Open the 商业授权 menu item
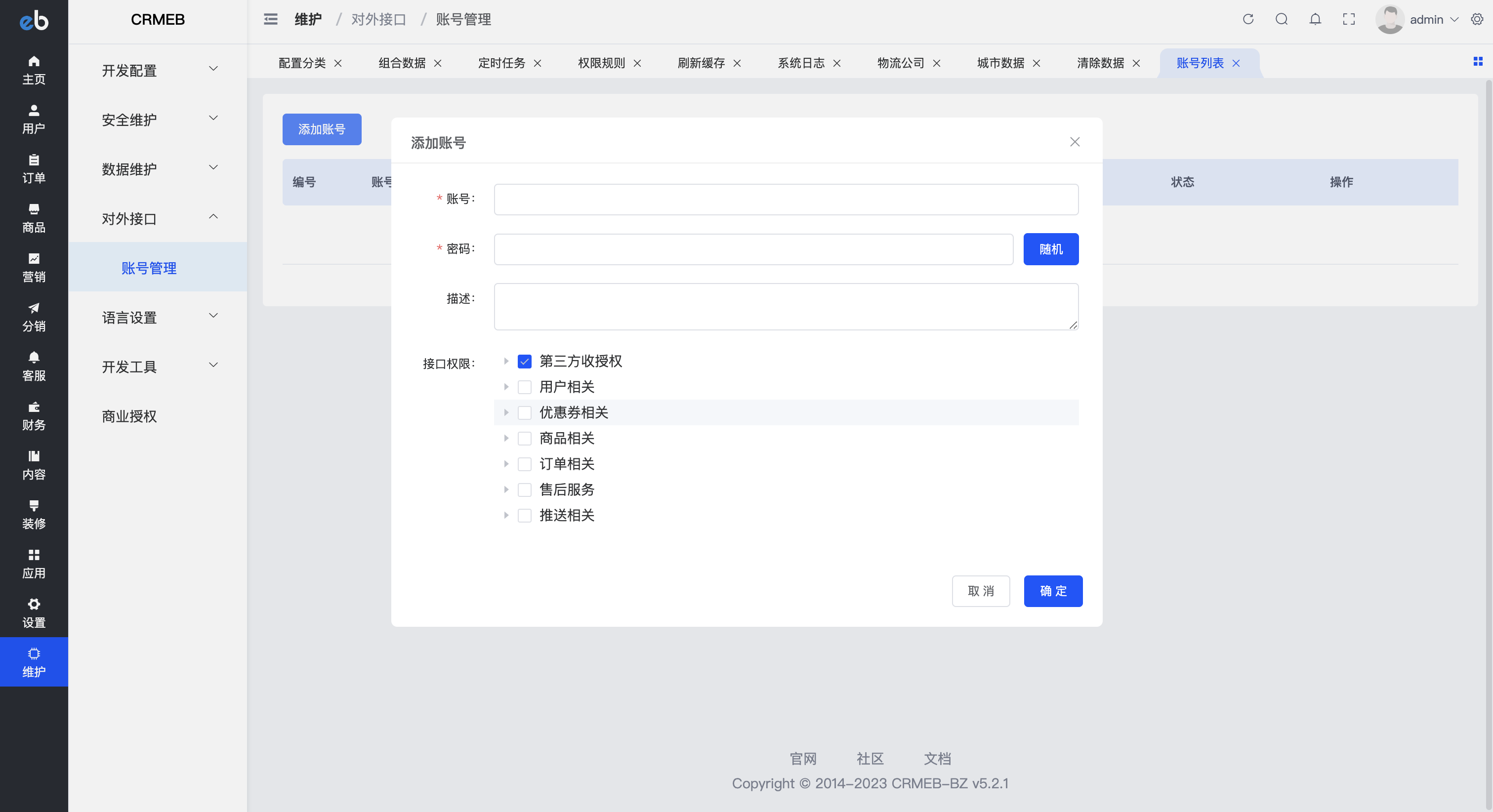The image size is (1493, 812). [158, 416]
